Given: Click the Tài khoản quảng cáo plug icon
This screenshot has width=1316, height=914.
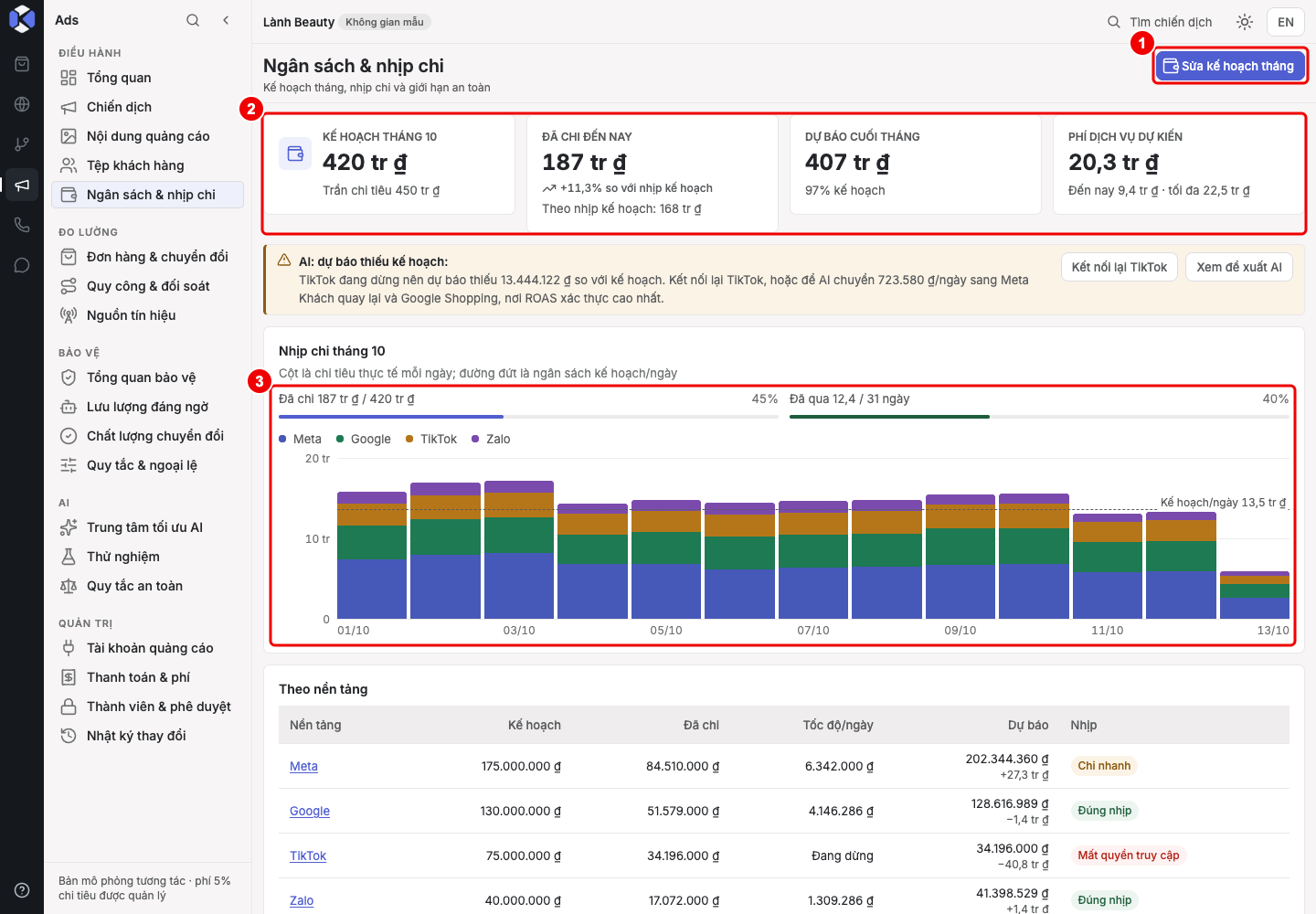Looking at the screenshot, I should tap(69, 648).
